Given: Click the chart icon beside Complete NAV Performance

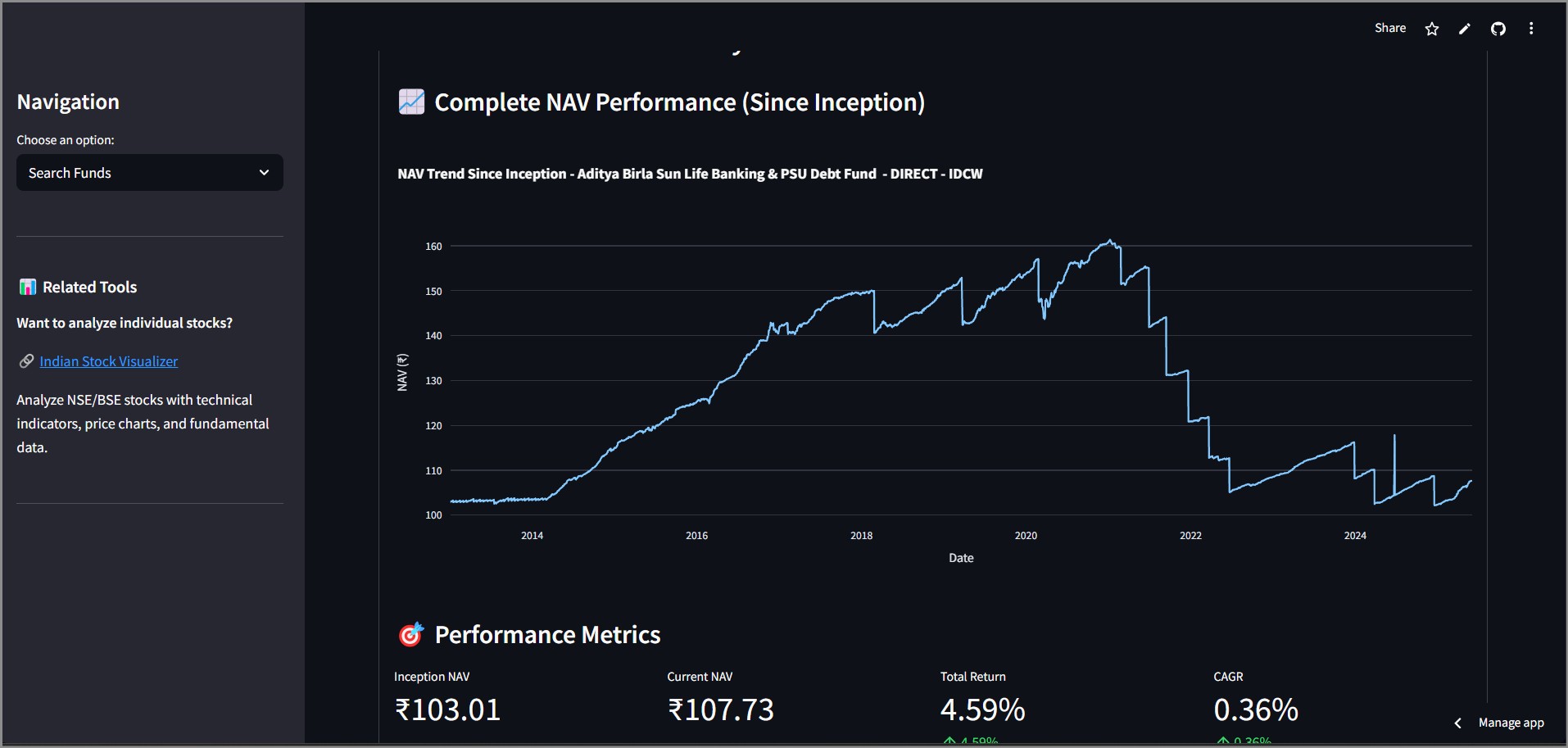Looking at the screenshot, I should (x=410, y=102).
